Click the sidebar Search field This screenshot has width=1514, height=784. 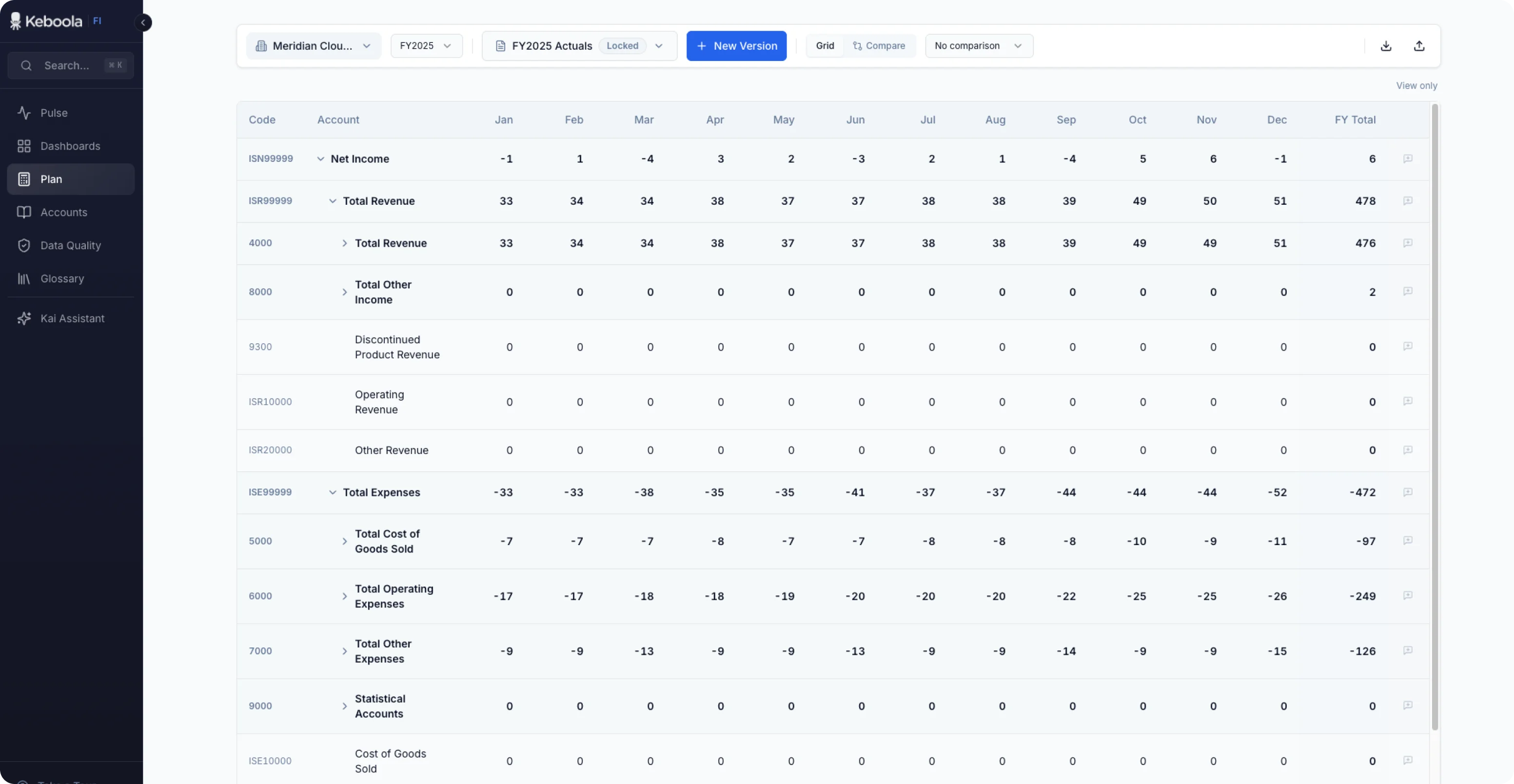[71, 65]
